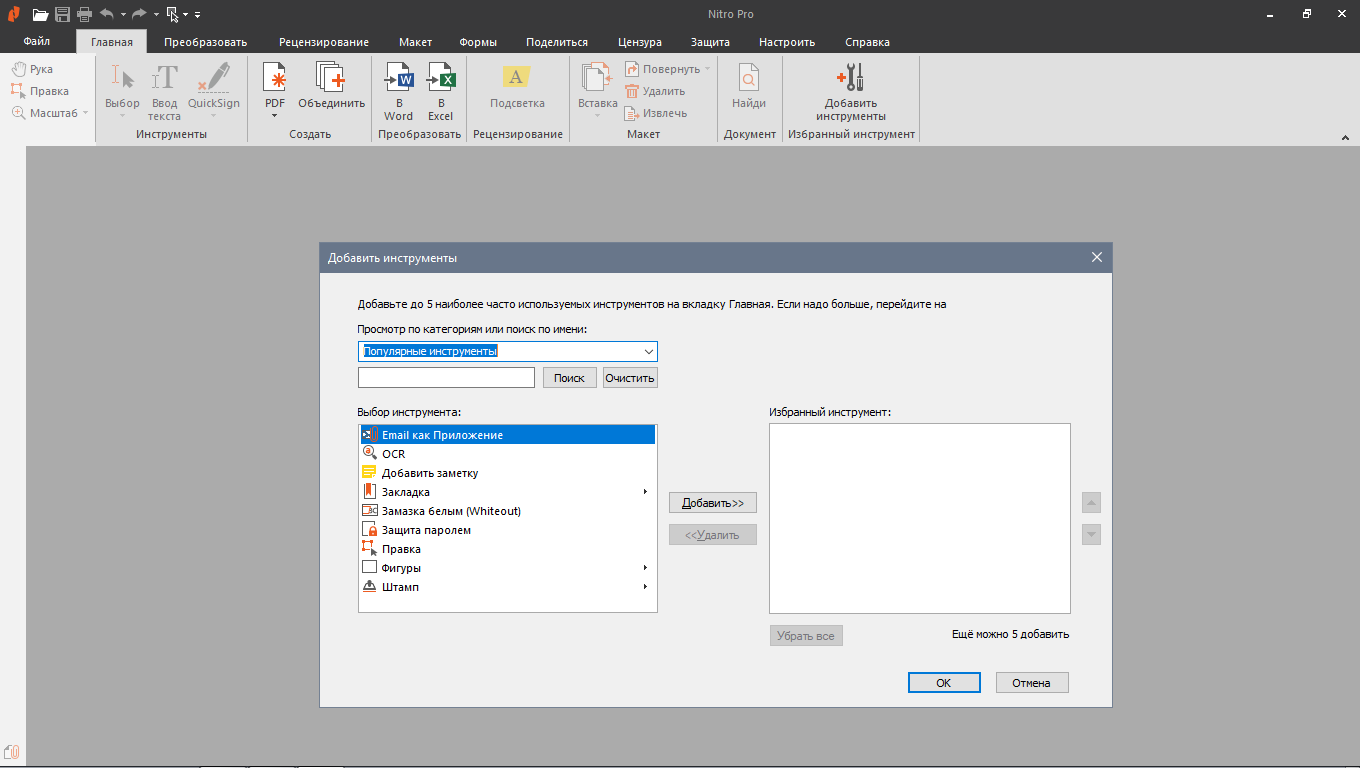Click the Очистить button

(x=630, y=378)
